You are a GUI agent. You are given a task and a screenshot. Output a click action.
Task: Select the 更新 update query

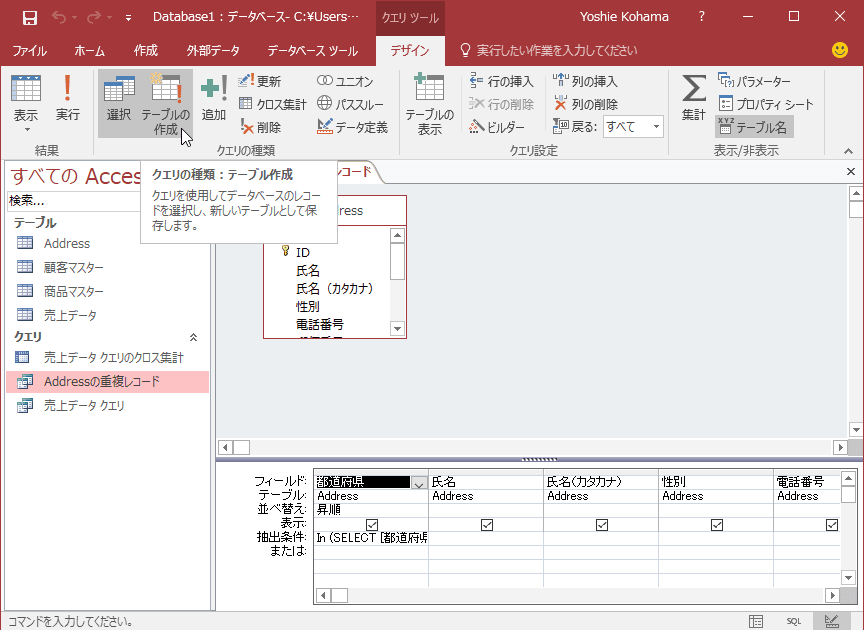260,81
